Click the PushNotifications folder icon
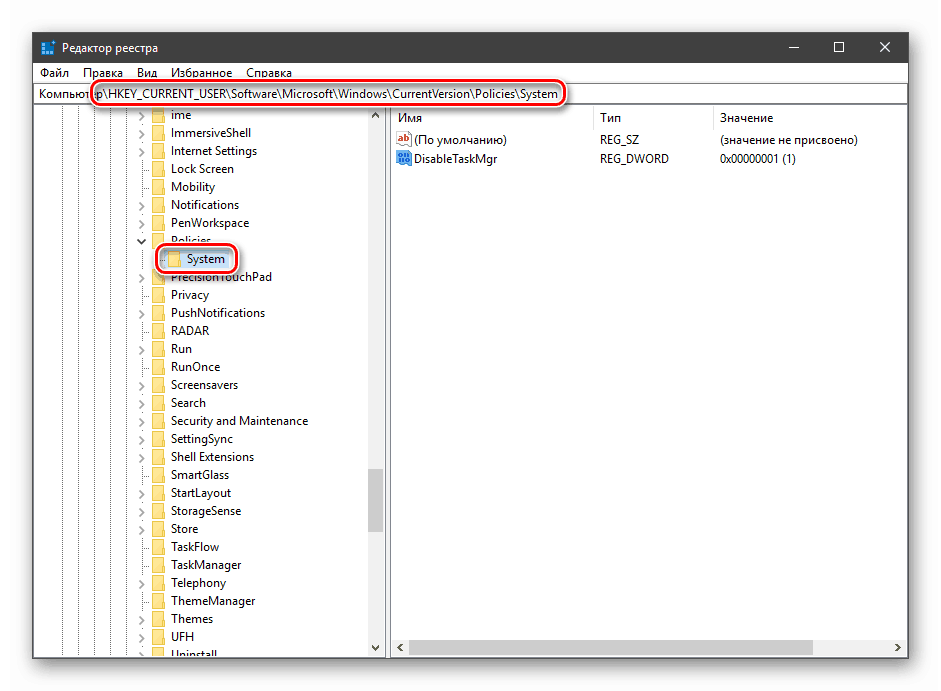 (x=158, y=313)
